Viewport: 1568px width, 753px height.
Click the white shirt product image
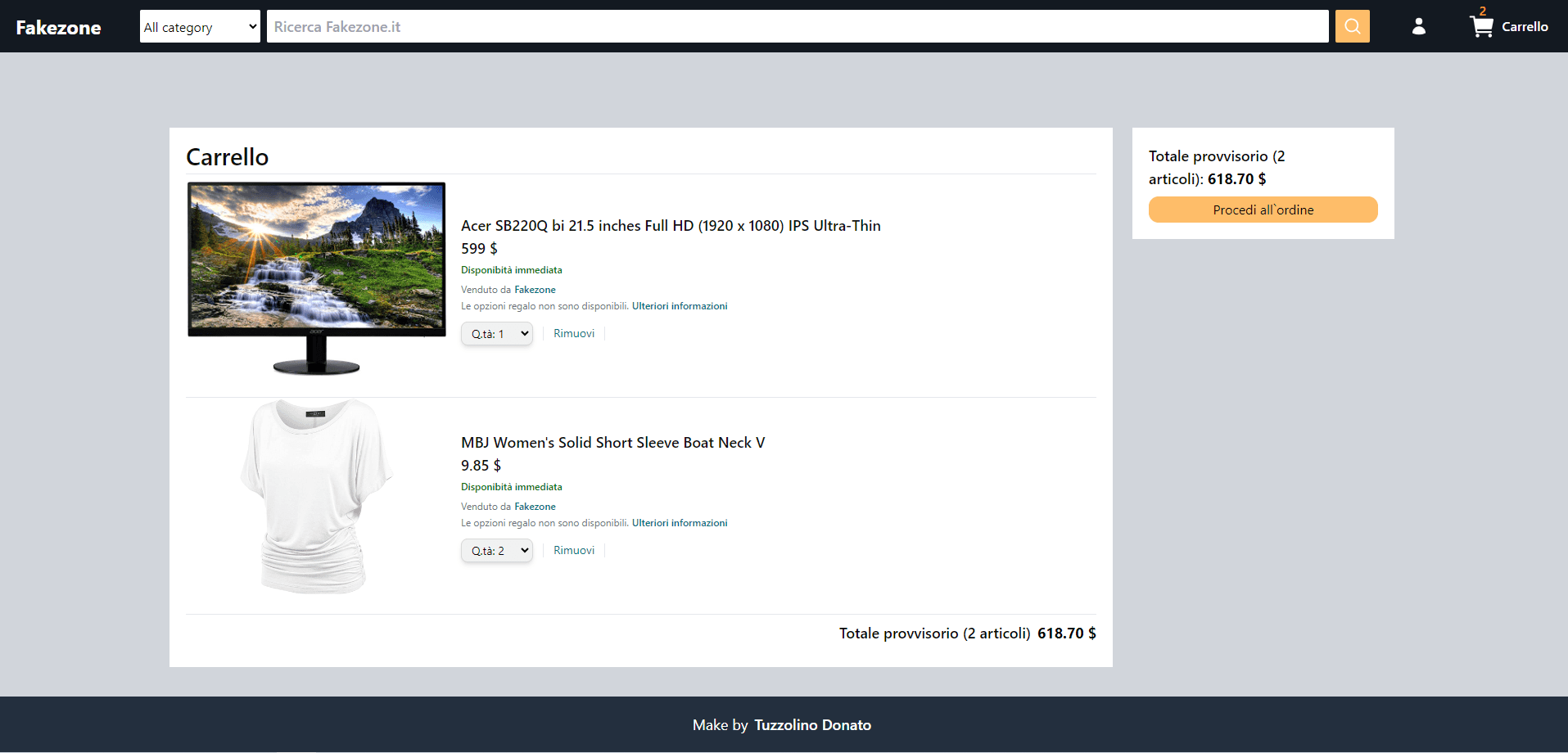click(316, 496)
